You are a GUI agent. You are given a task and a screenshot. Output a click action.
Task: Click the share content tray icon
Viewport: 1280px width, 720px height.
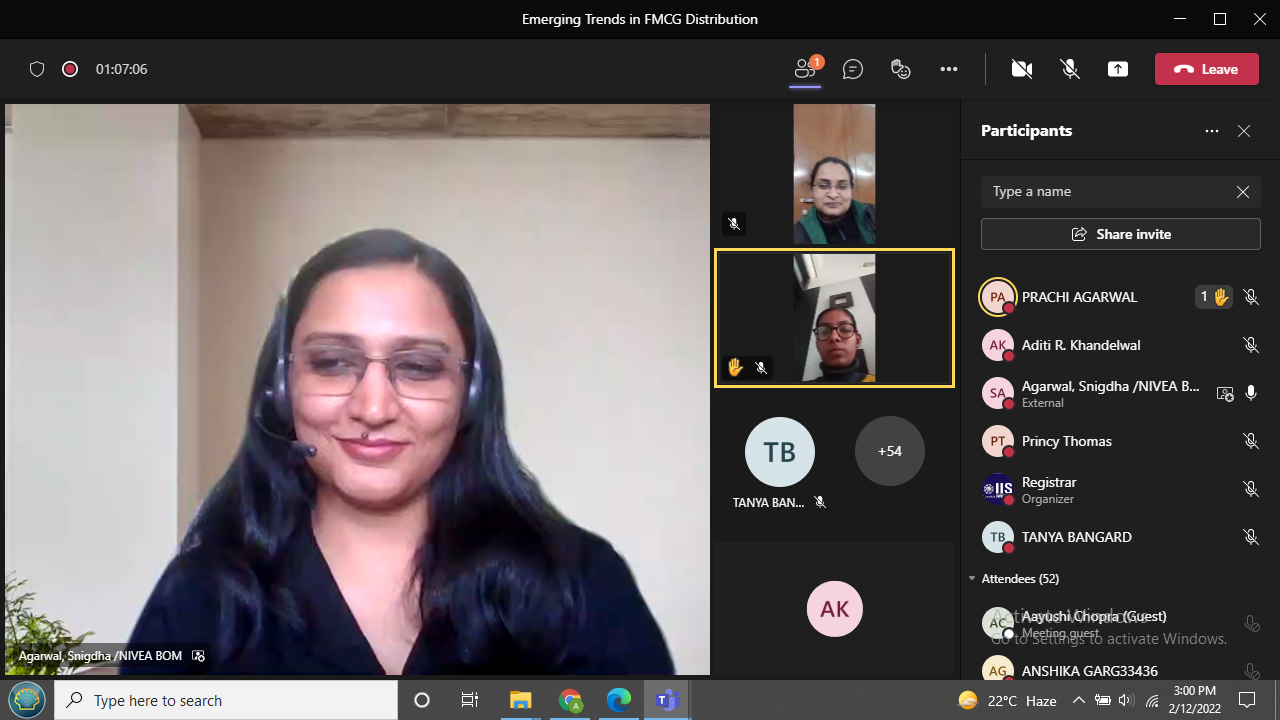click(1118, 69)
